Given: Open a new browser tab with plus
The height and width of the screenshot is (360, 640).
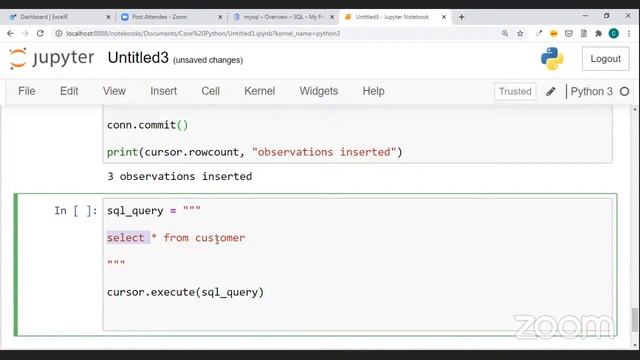Looking at the screenshot, I should pos(461,17).
